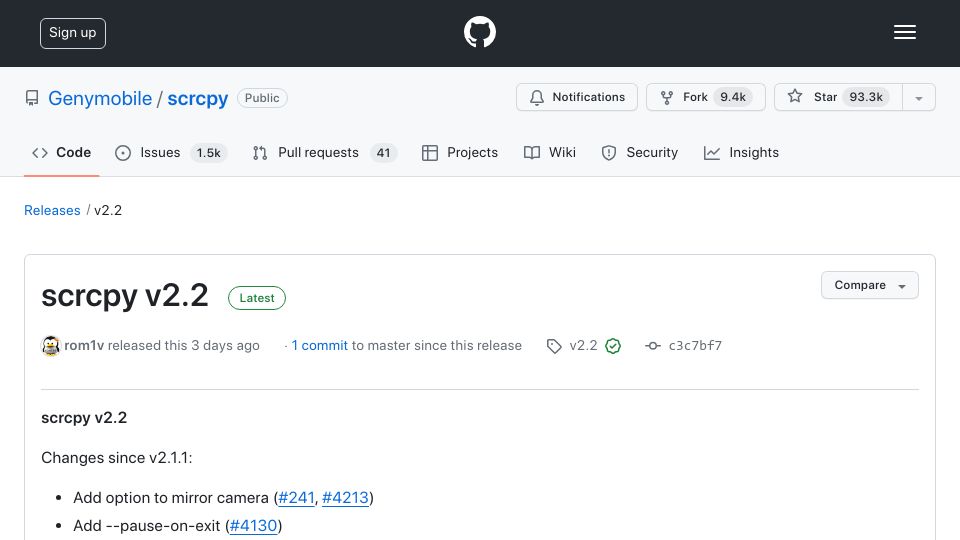The width and height of the screenshot is (960, 540).
Task: Click the commit icon beside c3c7bf7
Action: coord(653,346)
